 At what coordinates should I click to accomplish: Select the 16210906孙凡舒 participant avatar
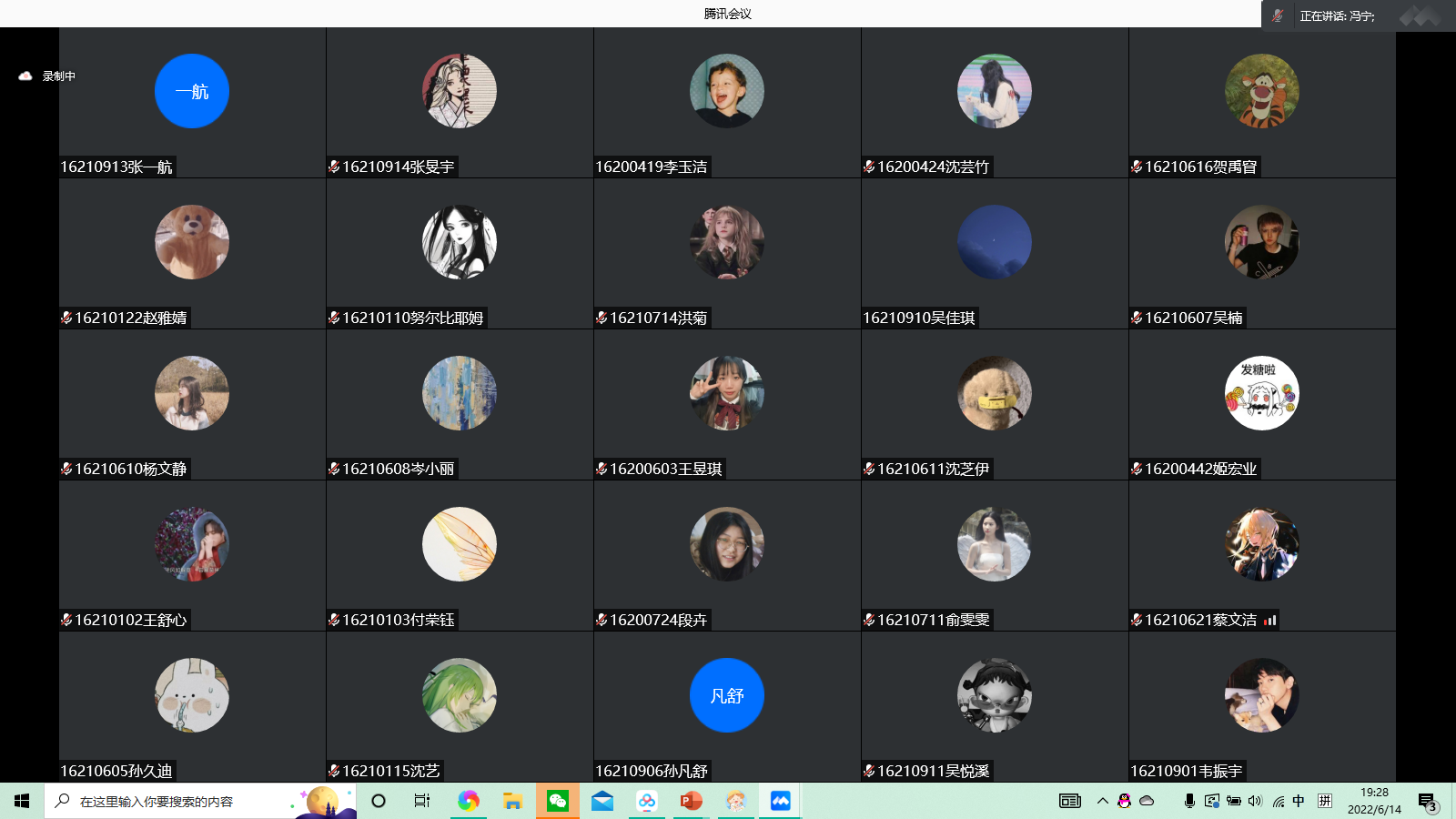[x=726, y=695]
